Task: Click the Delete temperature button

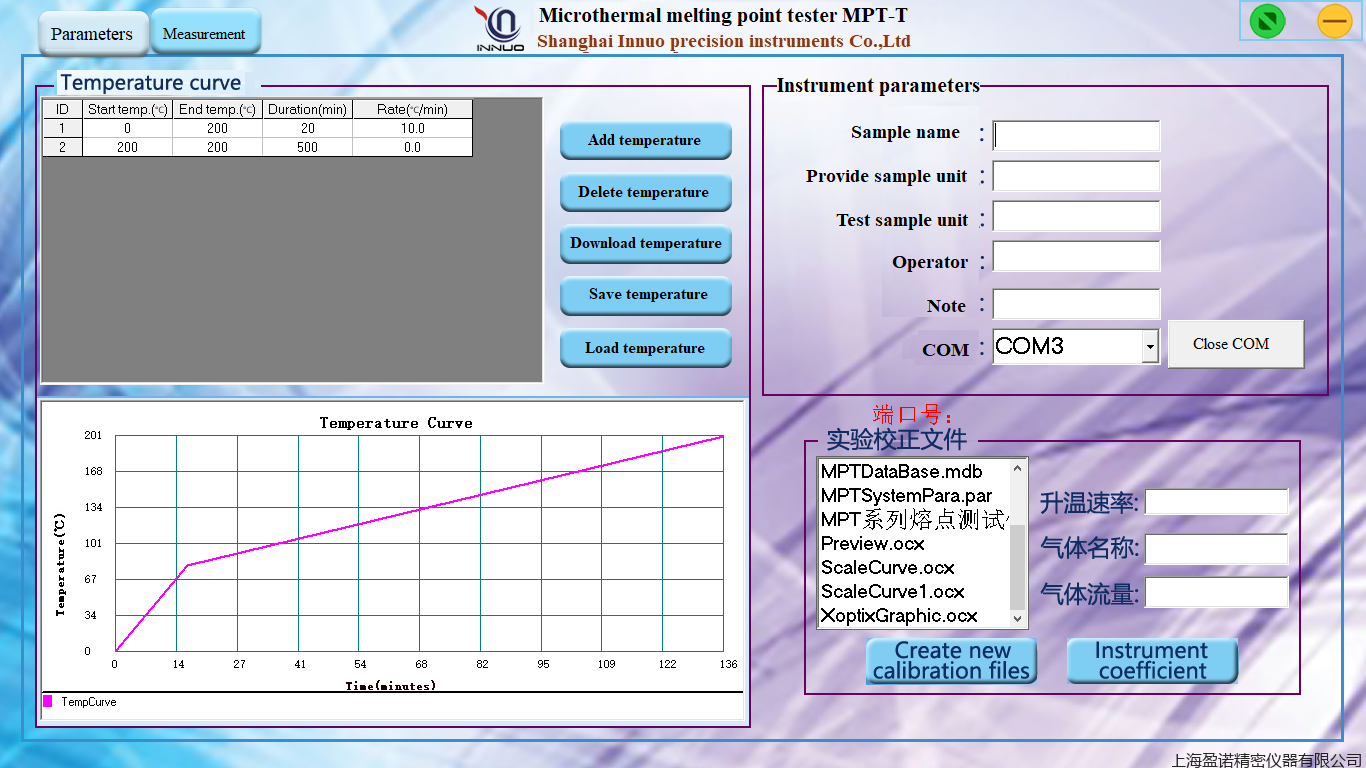Action: (645, 192)
